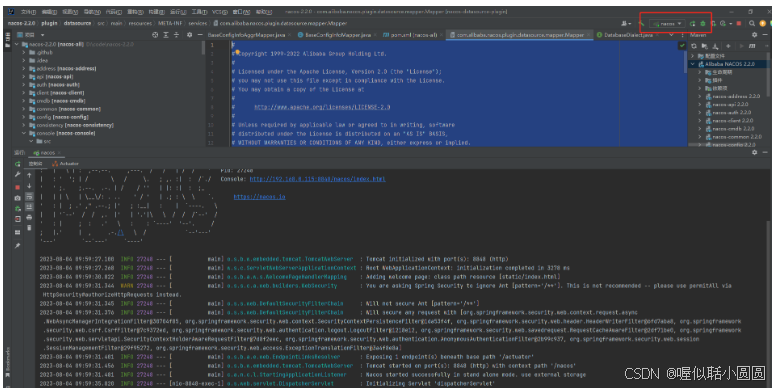Open the VCS menu

point(220,12)
